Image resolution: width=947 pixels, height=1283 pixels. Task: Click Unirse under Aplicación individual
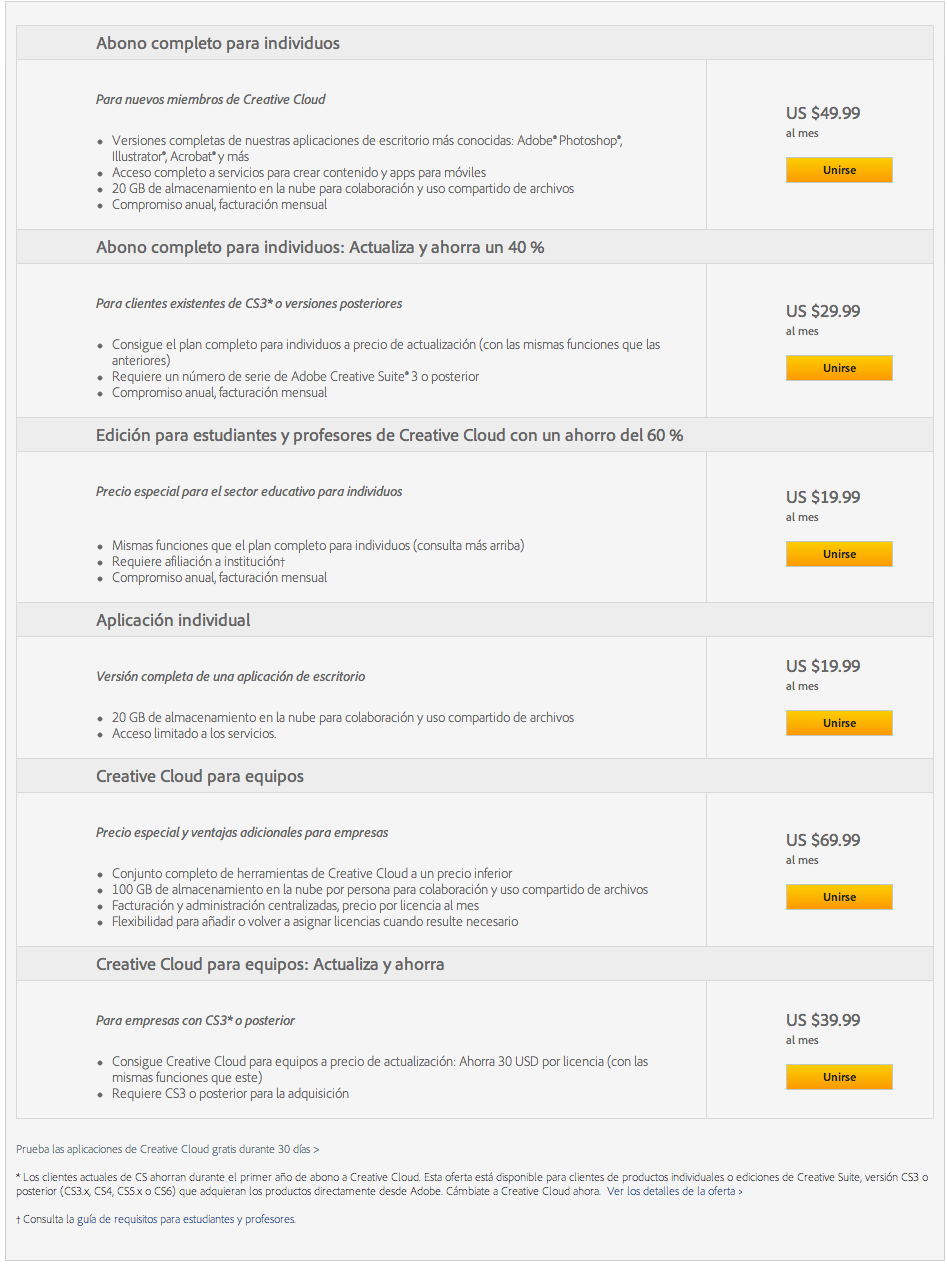click(x=839, y=723)
